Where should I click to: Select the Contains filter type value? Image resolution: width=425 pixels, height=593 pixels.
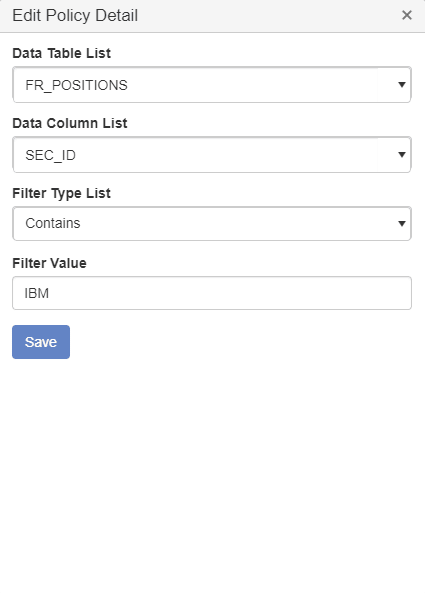53,223
